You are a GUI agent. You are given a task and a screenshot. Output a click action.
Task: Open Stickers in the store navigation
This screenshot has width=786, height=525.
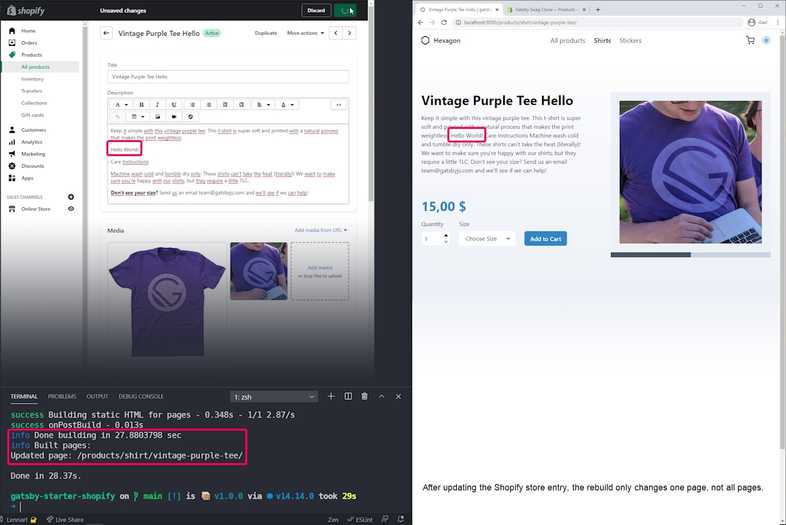pyautogui.click(x=630, y=41)
